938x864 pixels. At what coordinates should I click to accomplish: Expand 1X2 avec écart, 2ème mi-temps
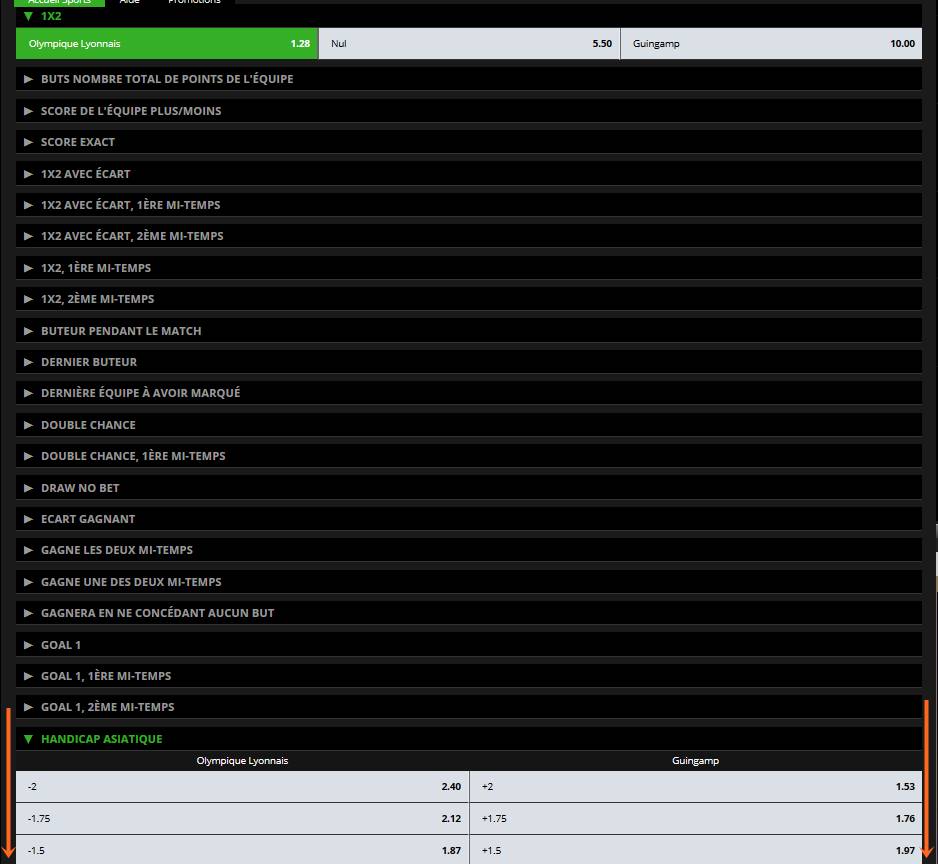click(x=468, y=236)
